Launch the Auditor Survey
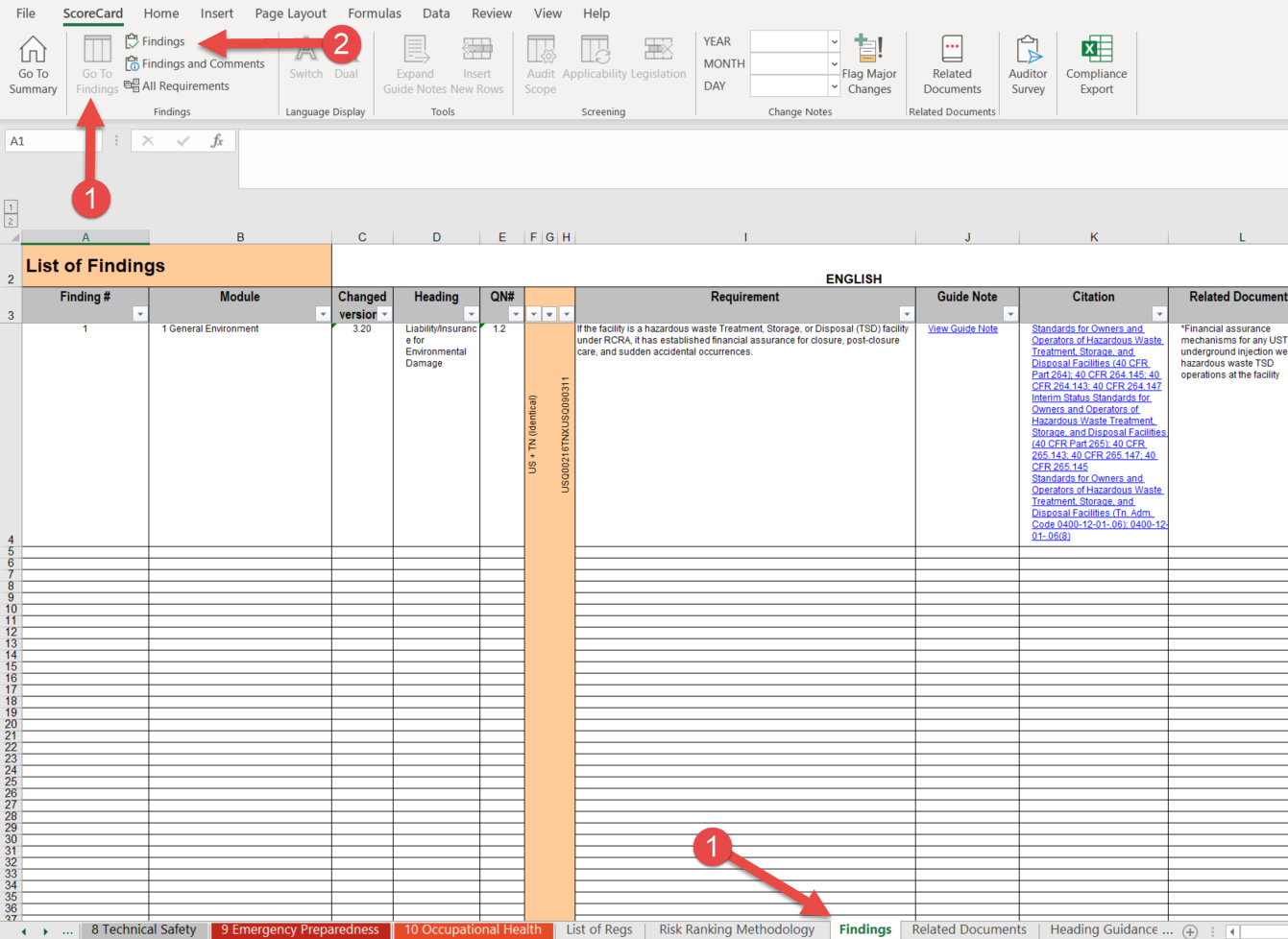Screen dimensions: 1288x939 click(1028, 65)
